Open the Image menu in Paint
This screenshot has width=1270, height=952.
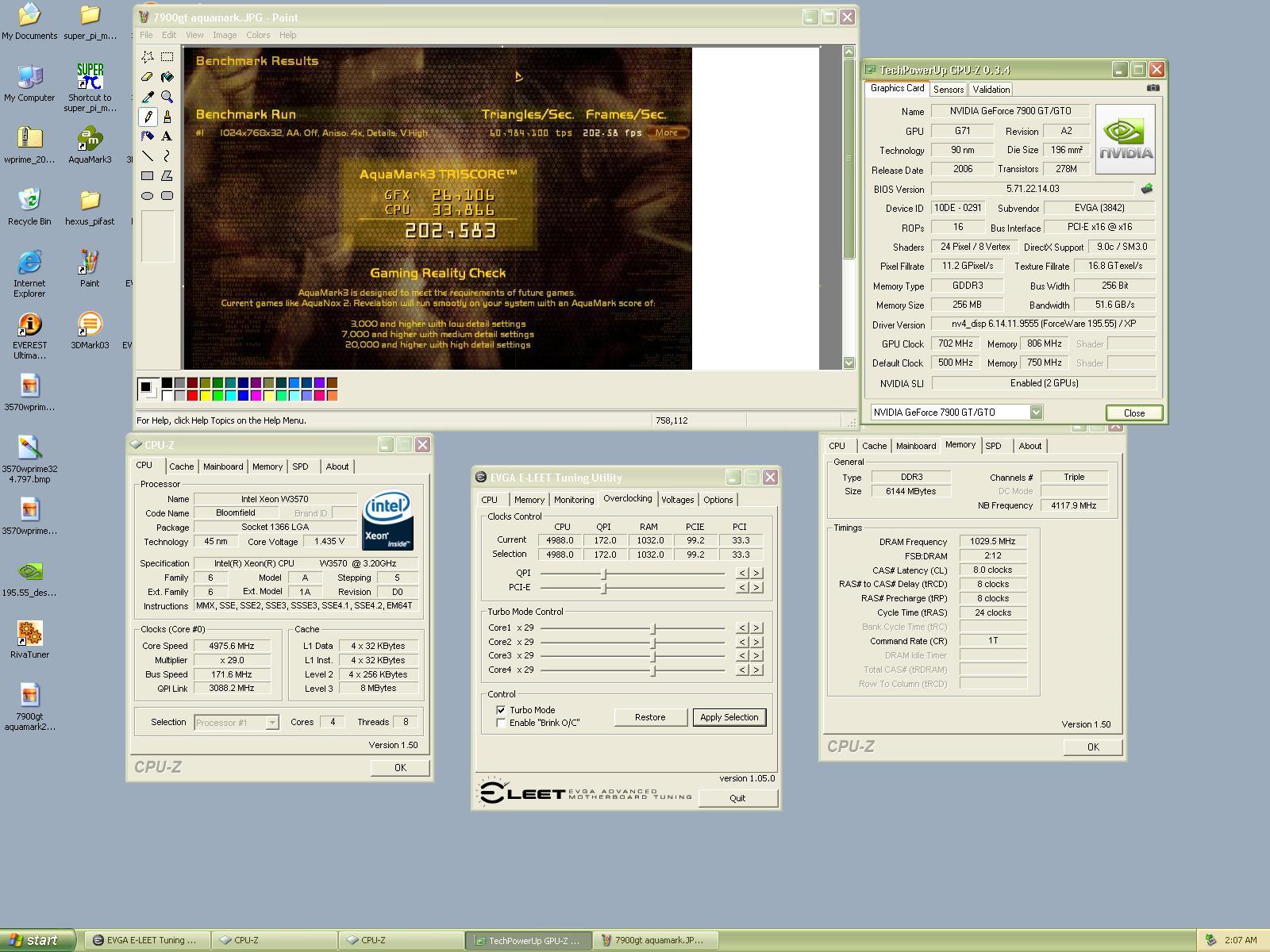[x=225, y=35]
